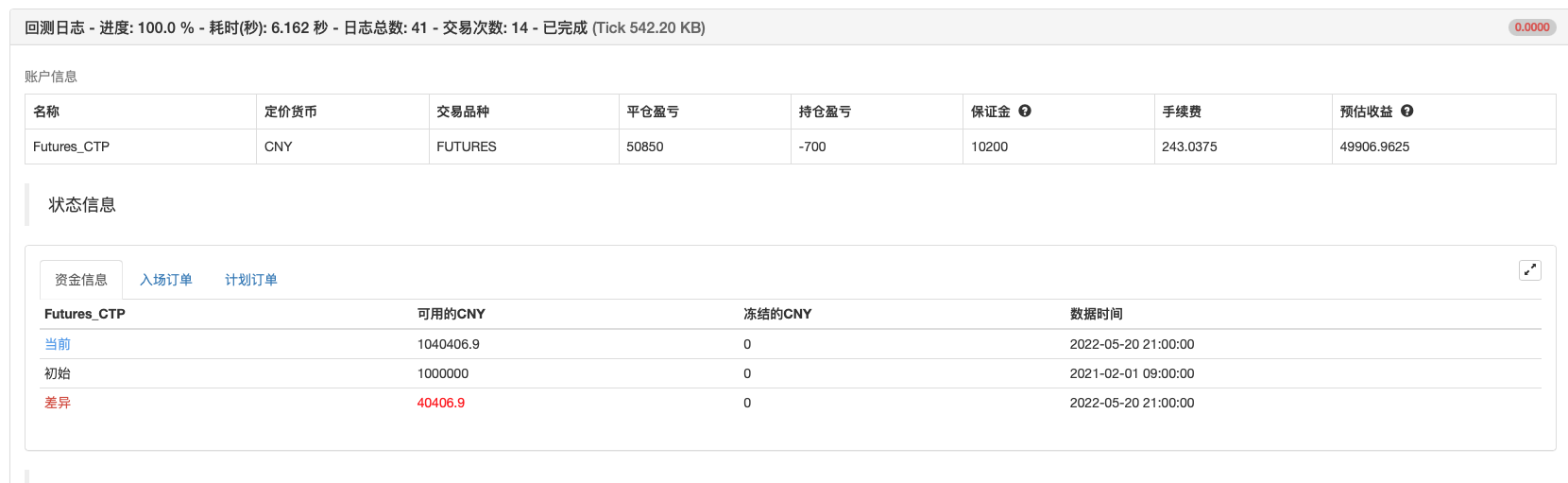Click the help icon next to 预估收益
This screenshot has height=483, width=1568.
click(1407, 111)
